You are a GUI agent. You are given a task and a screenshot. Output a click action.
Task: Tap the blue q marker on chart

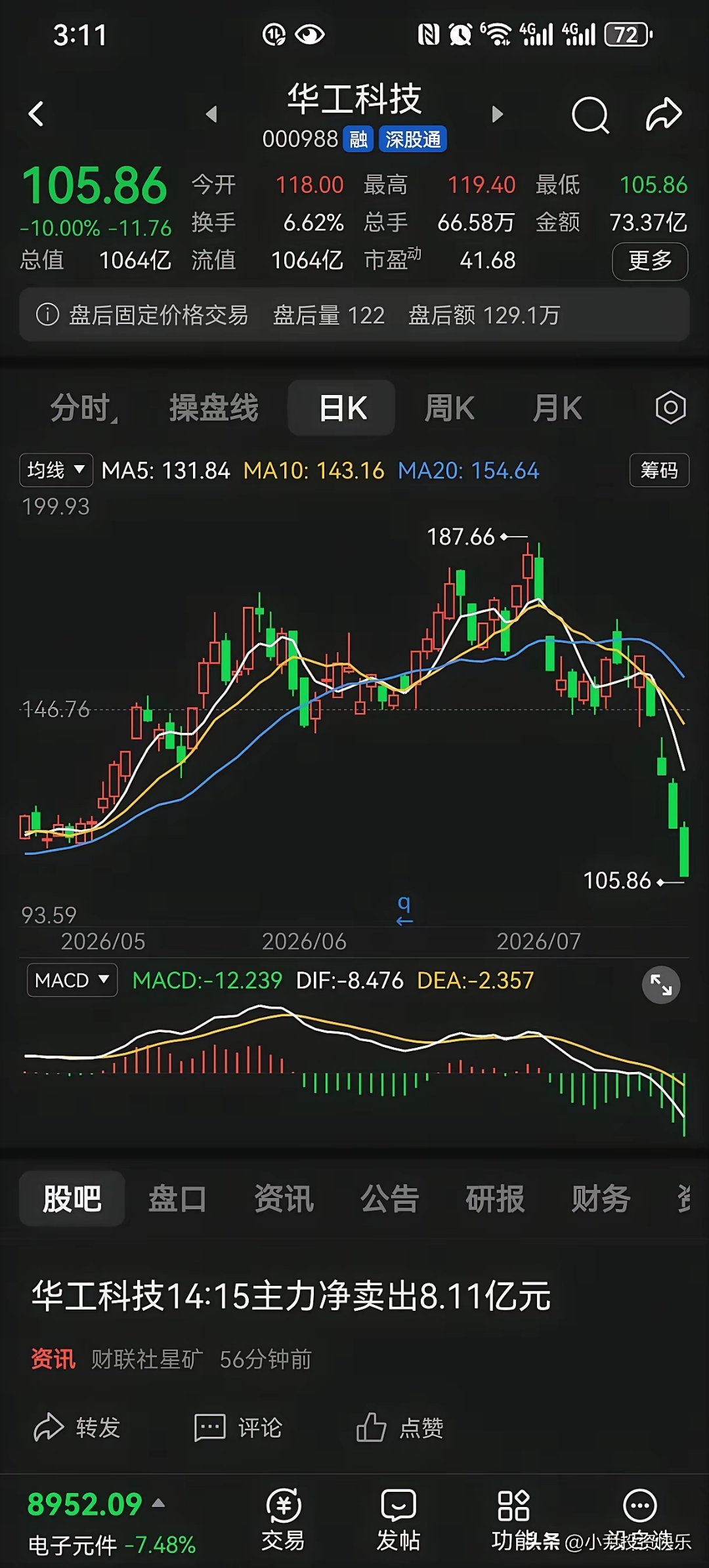tap(404, 909)
